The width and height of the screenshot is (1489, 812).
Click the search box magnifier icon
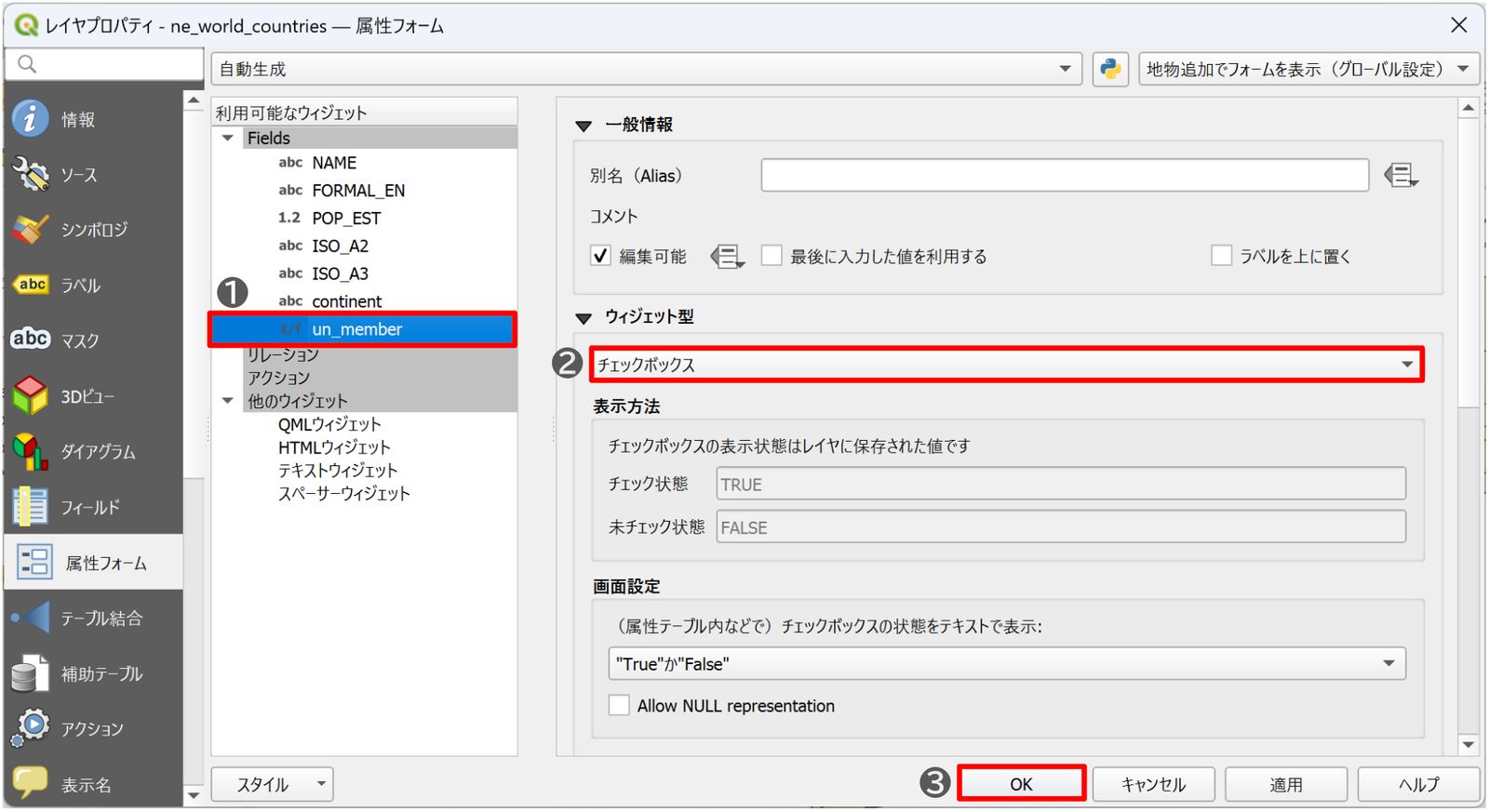[27, 64]
